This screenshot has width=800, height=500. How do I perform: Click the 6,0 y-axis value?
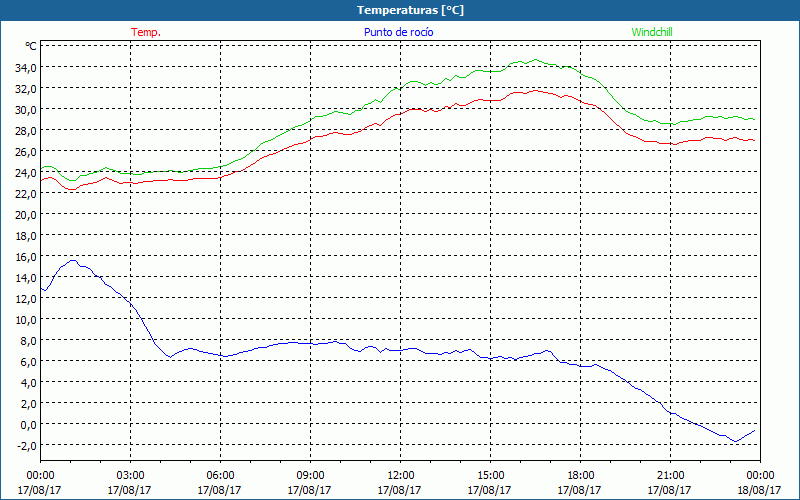tap(28, 362)
